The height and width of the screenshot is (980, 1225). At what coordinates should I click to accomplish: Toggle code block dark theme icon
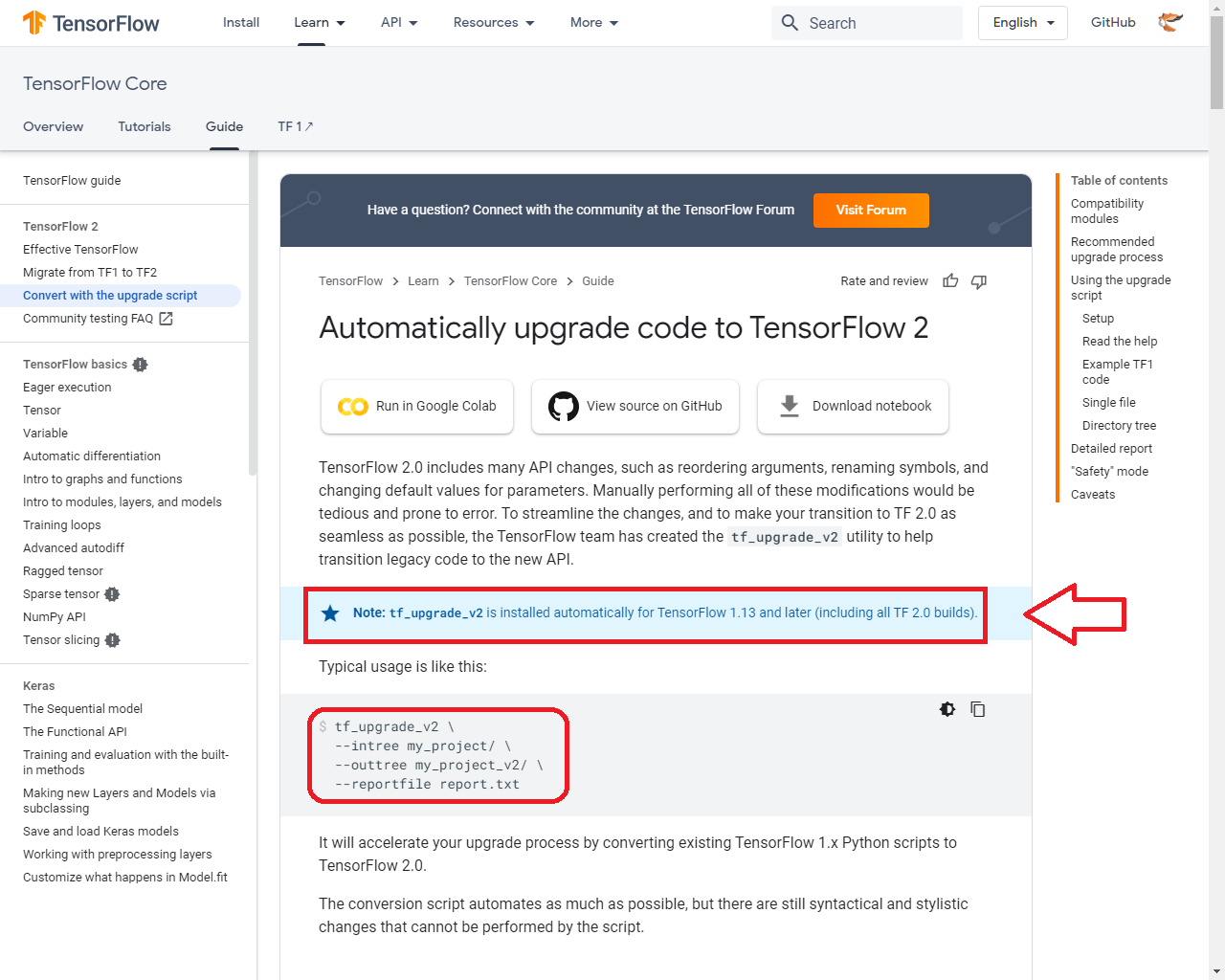[x=947, y=709]
